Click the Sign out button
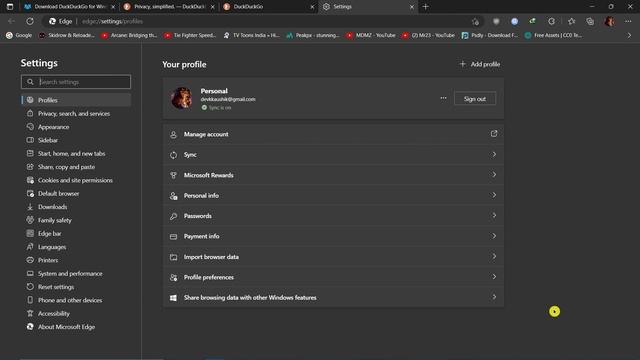This screenshot has height=360, width=640. [475, 99]
